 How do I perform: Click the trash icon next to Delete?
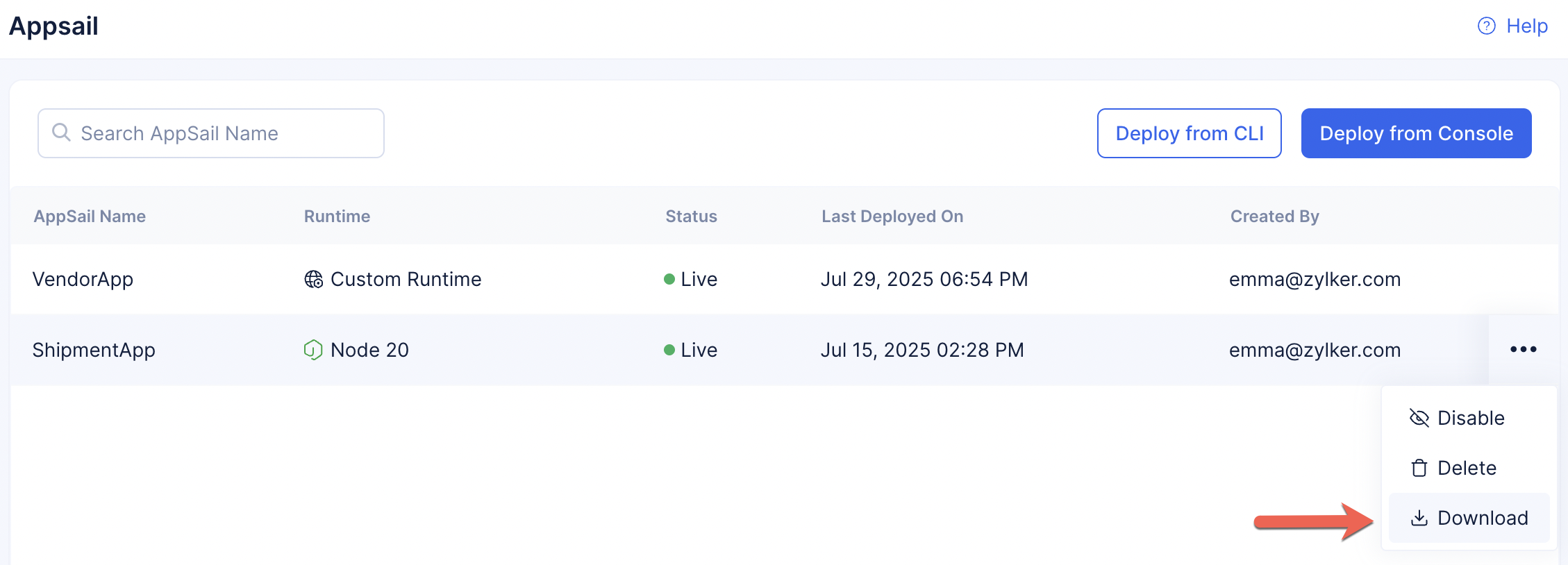tap(1418, 468)
